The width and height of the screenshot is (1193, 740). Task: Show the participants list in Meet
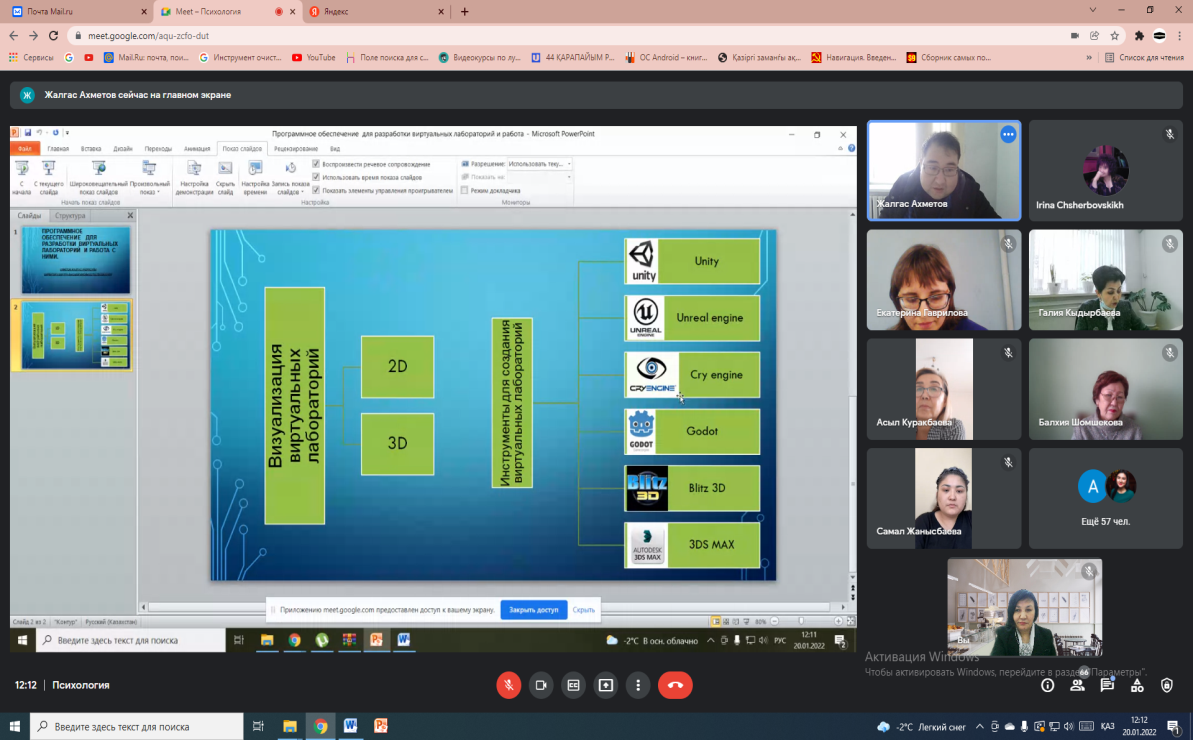[1077, 685]
